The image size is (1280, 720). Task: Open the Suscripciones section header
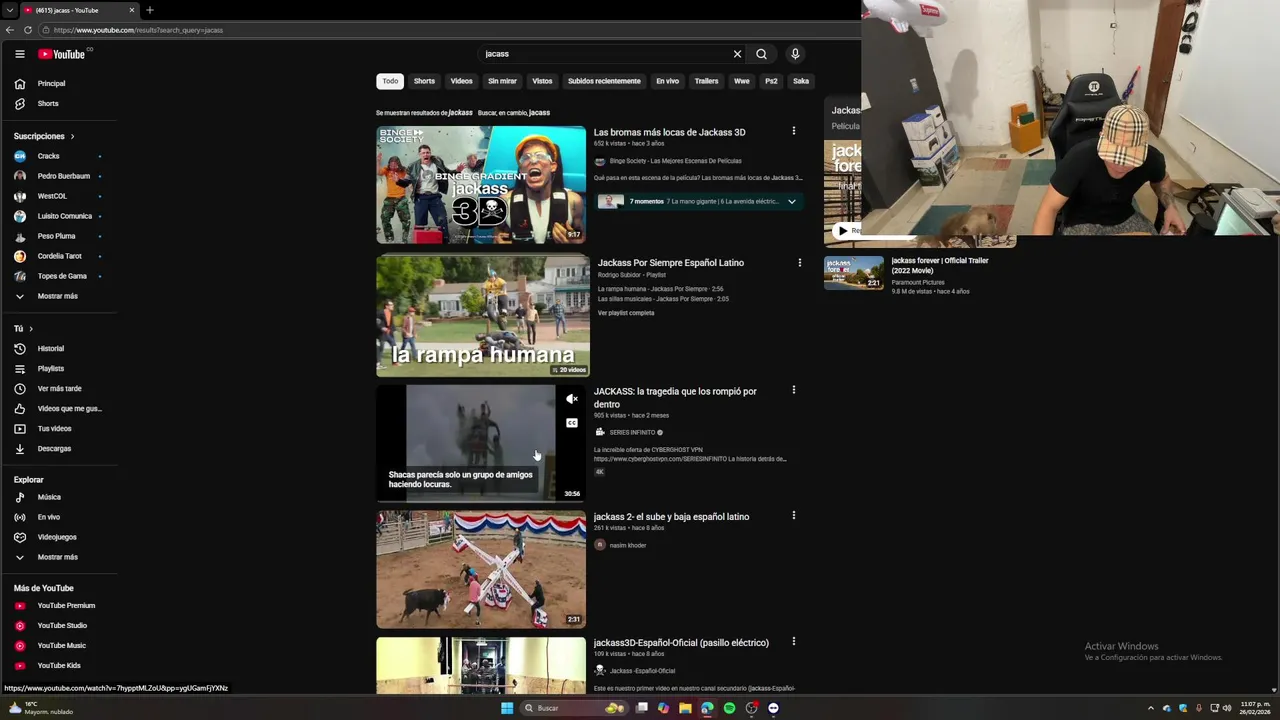(x=44, y=136)
